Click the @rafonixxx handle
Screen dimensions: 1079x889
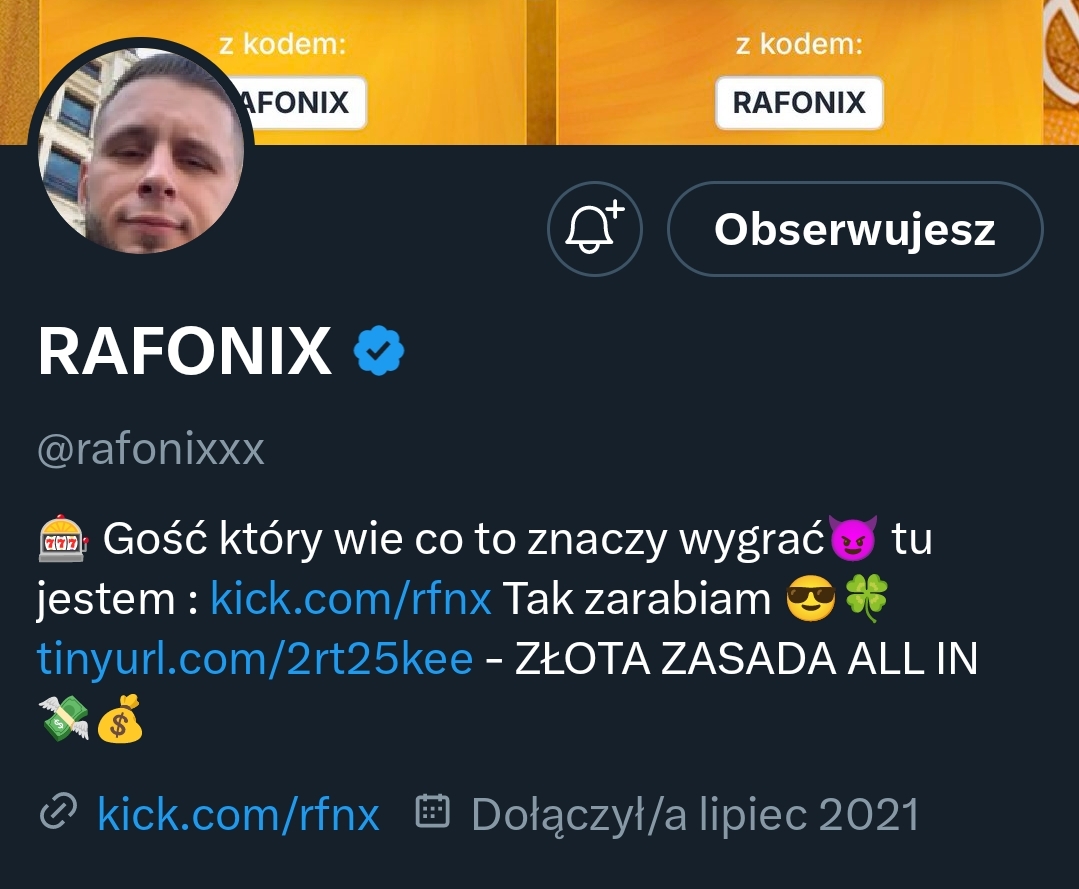click(151, 450)
